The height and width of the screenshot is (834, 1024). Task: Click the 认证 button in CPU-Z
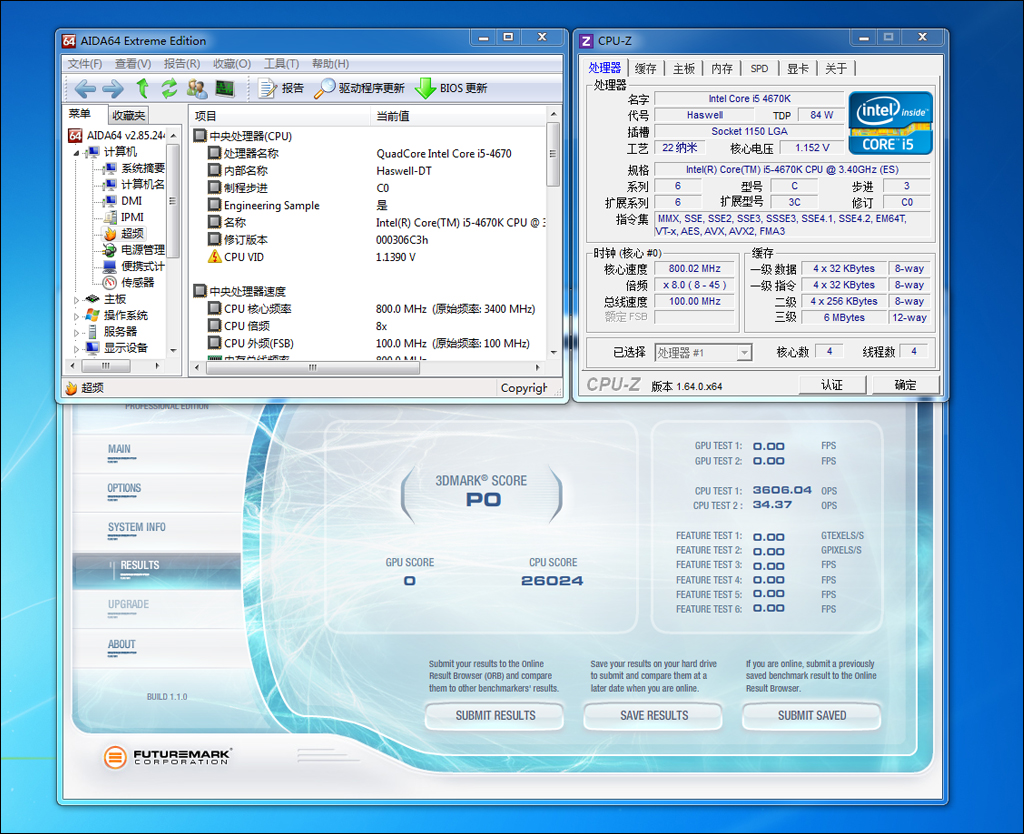click(832, 384)
